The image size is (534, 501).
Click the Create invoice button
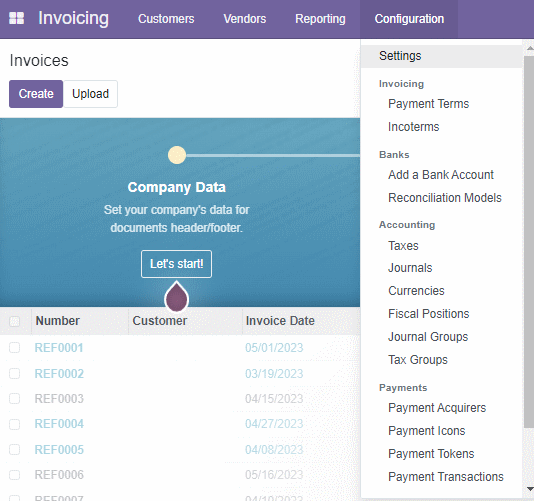pyautogui.click(x=36, y=94)
